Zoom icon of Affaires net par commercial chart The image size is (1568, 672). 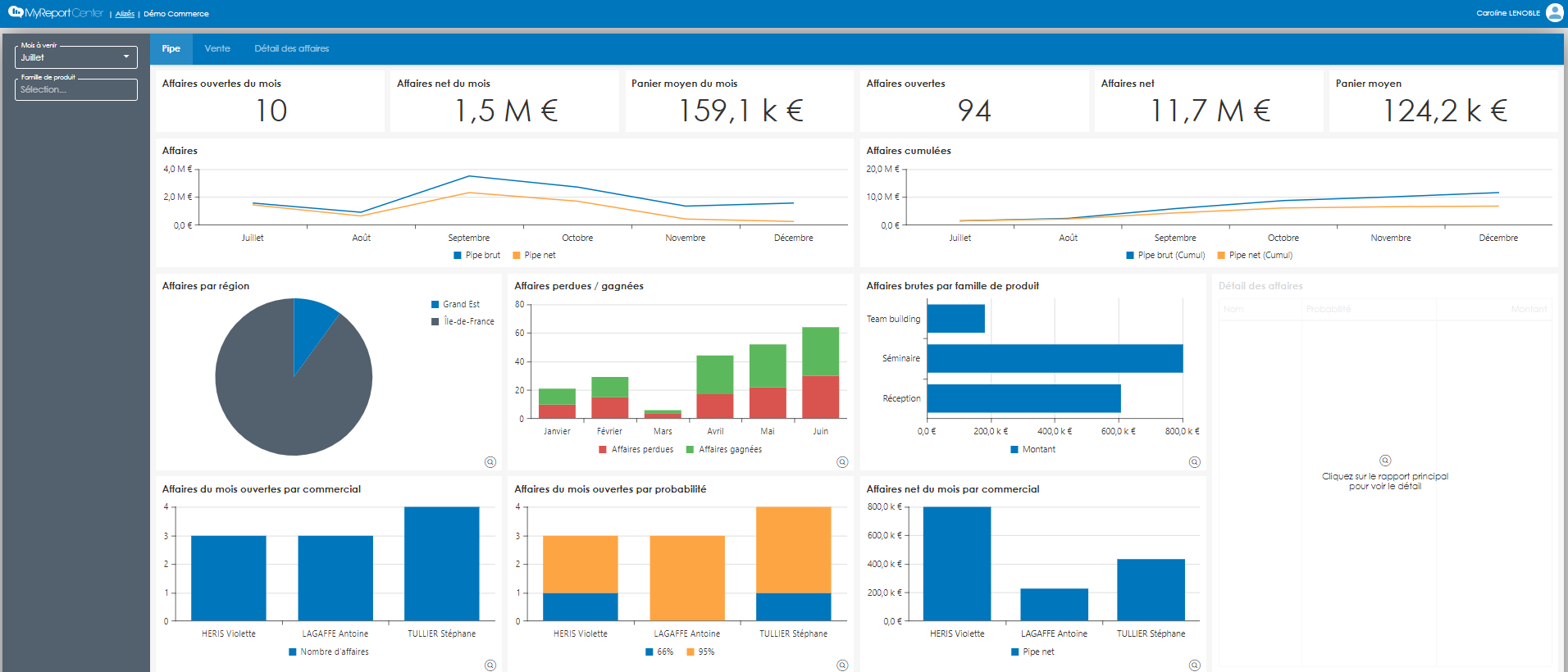coord(1195,665)
